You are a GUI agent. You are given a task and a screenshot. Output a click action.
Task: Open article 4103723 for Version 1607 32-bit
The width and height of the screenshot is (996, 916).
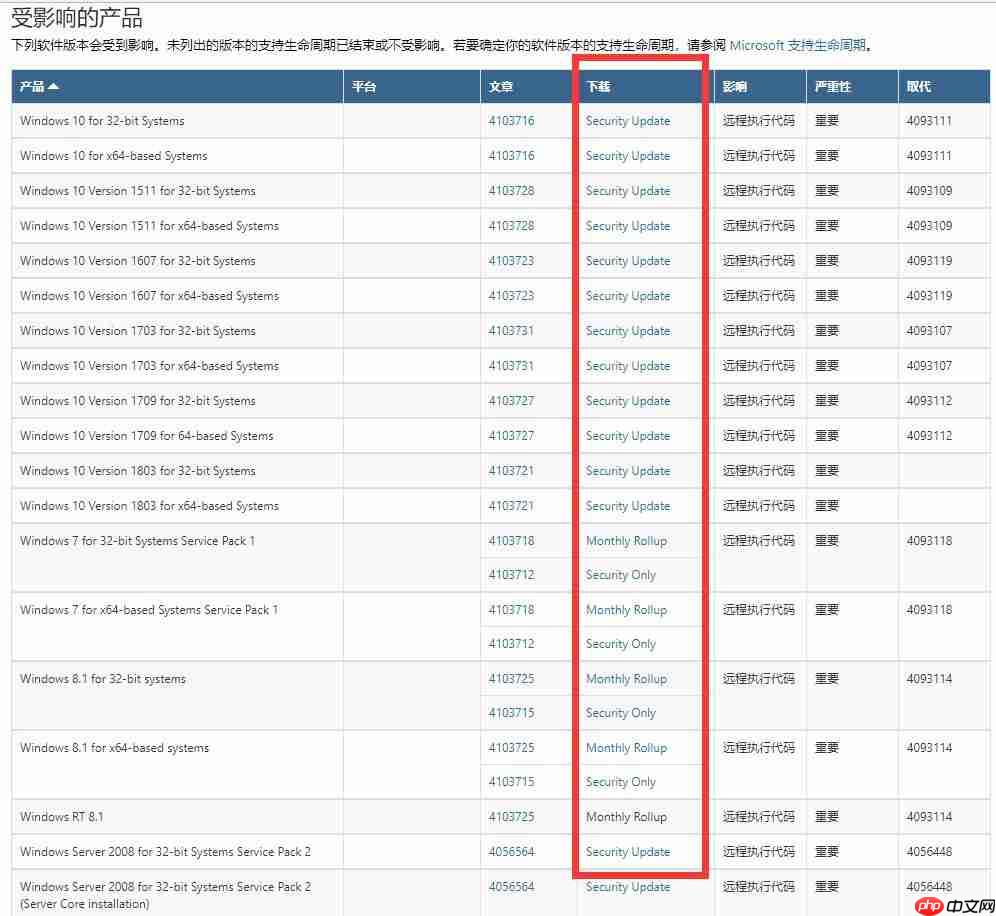(x=511, y=260)
